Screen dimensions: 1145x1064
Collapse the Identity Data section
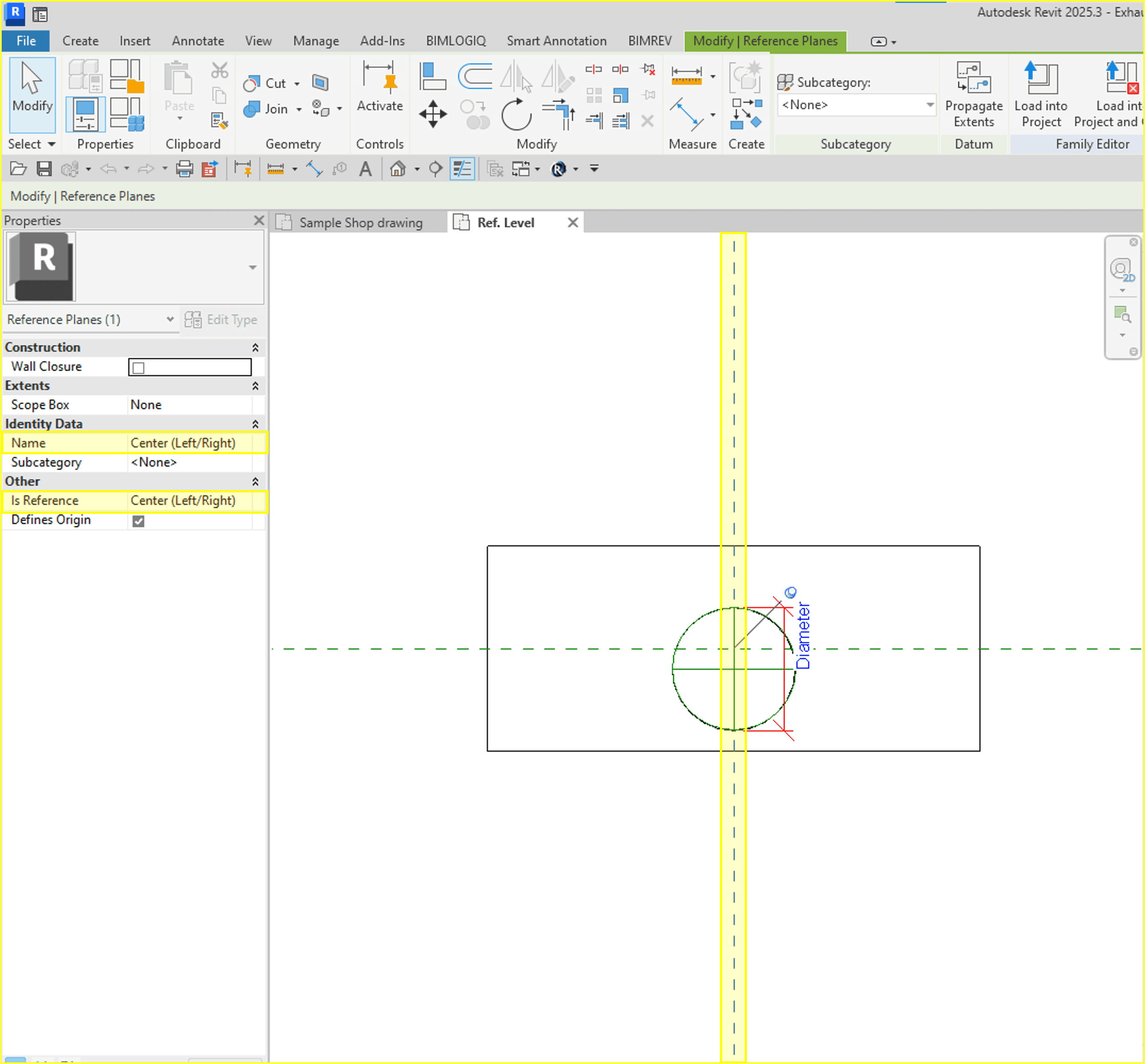255,424
